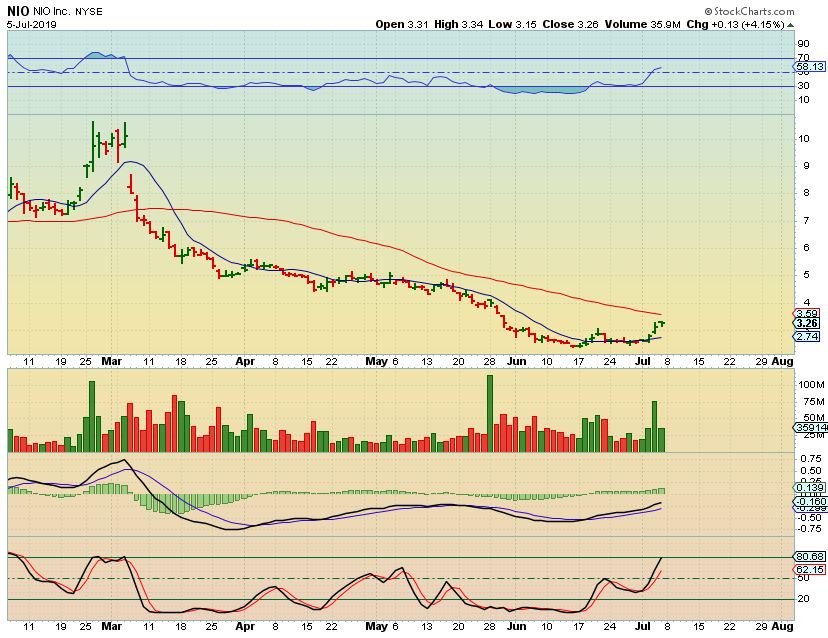Viewport: 828px width, 638px height.
Task: Click 'May' on the bottom-most date axis
Action: [377, 626]
